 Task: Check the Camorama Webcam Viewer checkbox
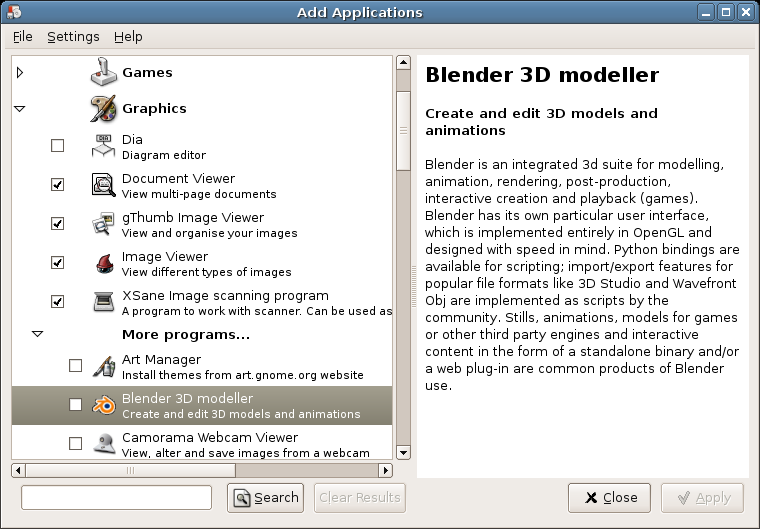(x=75, y=443)
